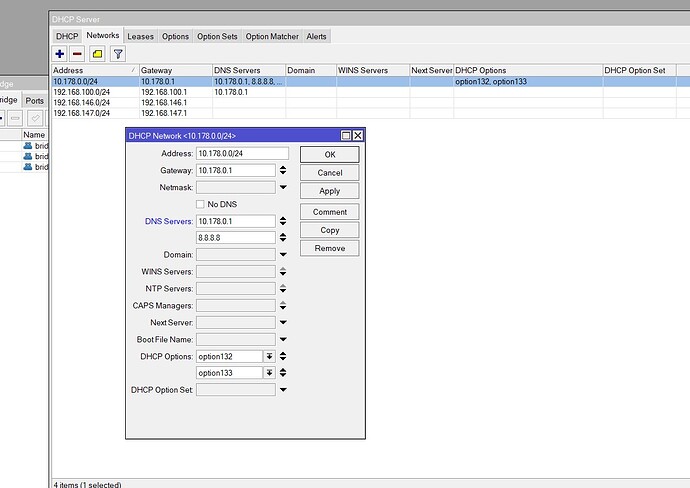Viewport: 690px width, 488px height.
Task: Open the option132 dropdown list
Action: tap(269, 356)
